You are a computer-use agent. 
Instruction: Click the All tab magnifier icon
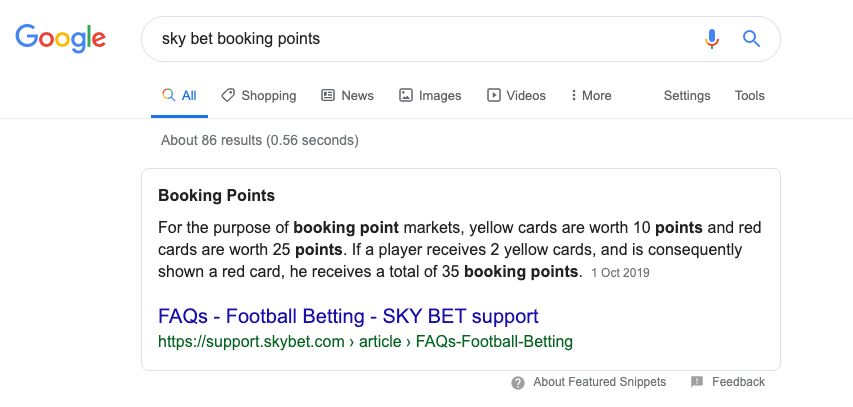169,95
